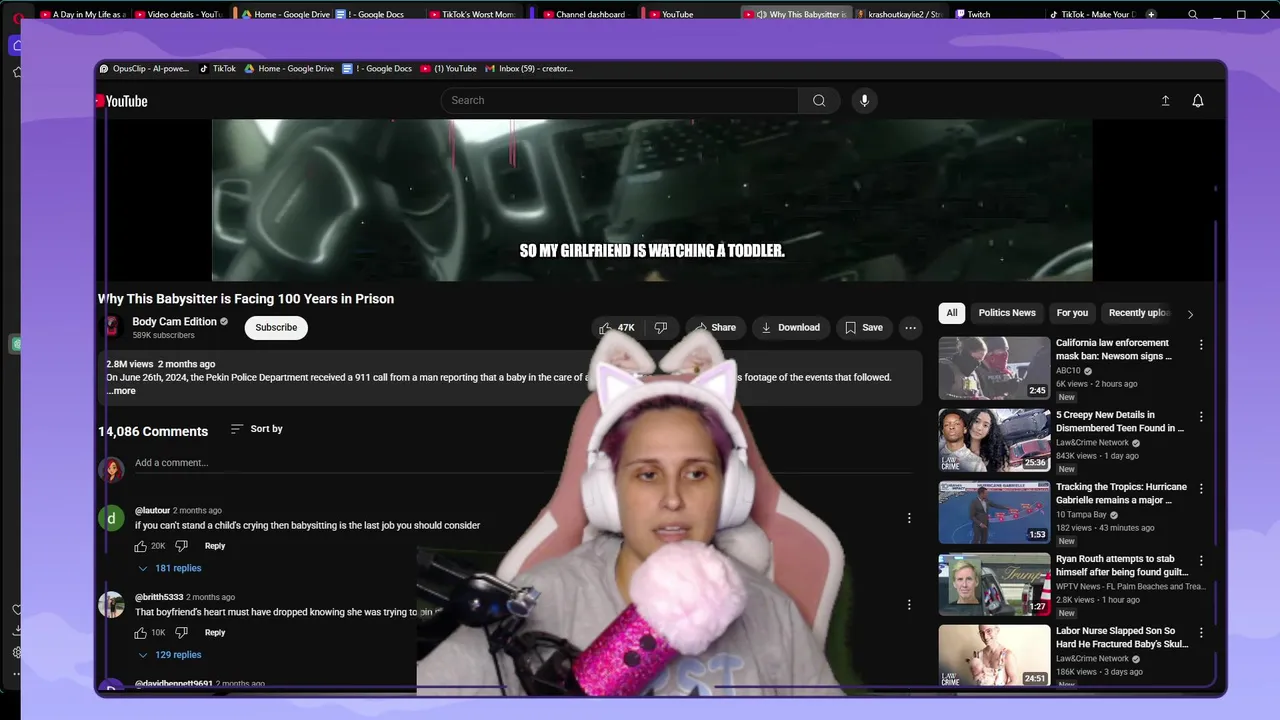Click Save button under video

(863, 328)
